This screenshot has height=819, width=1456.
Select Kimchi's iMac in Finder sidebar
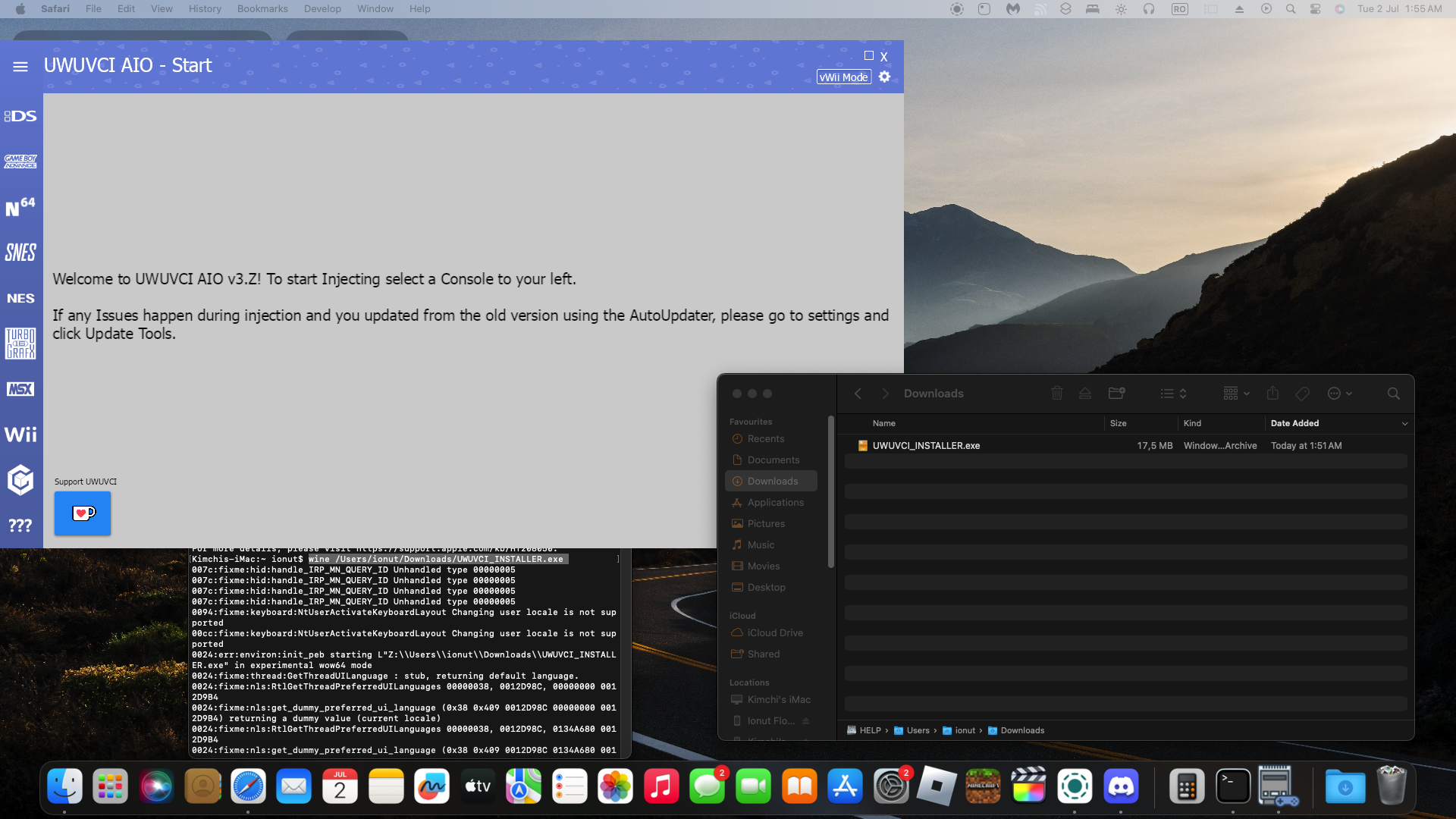click(x=771, y=700)
